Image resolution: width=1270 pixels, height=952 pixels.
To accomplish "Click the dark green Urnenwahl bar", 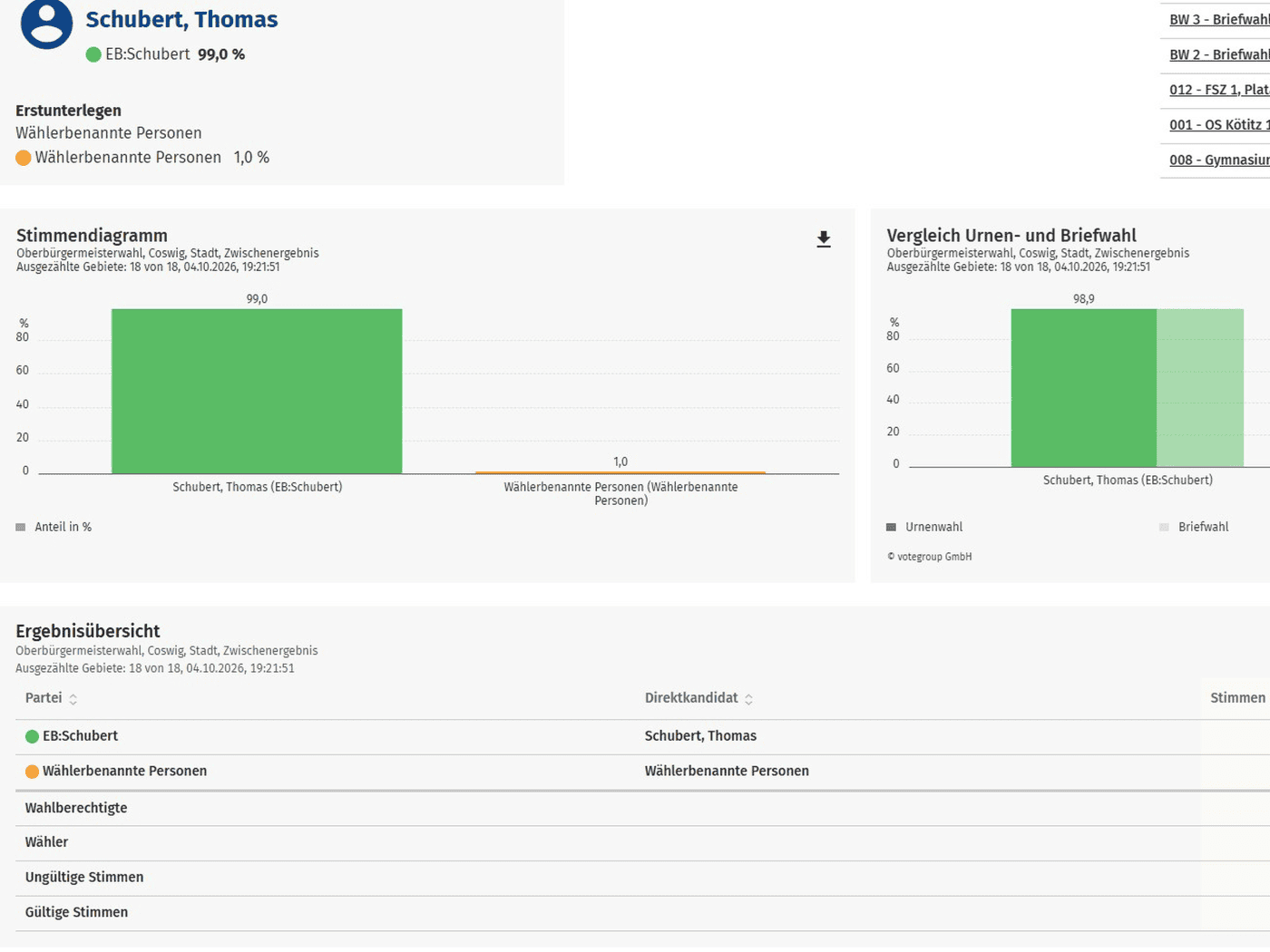I will (x=1084, y=388).
